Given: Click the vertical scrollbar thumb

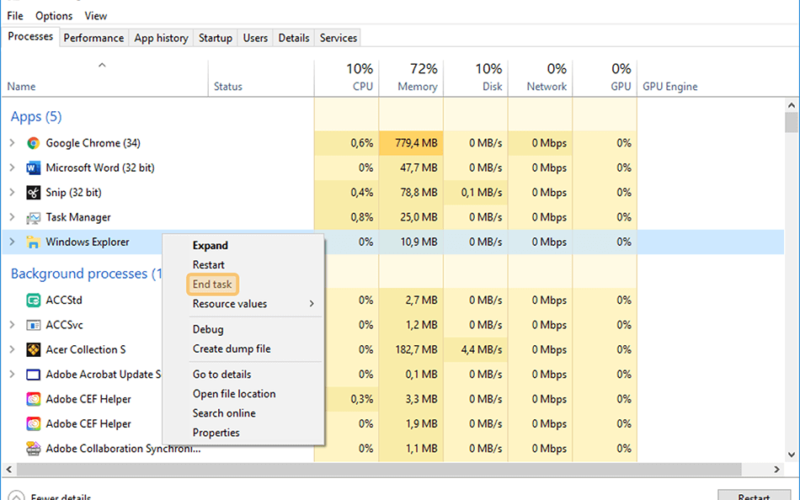Looking at the screenshot, I should (791, 122).
